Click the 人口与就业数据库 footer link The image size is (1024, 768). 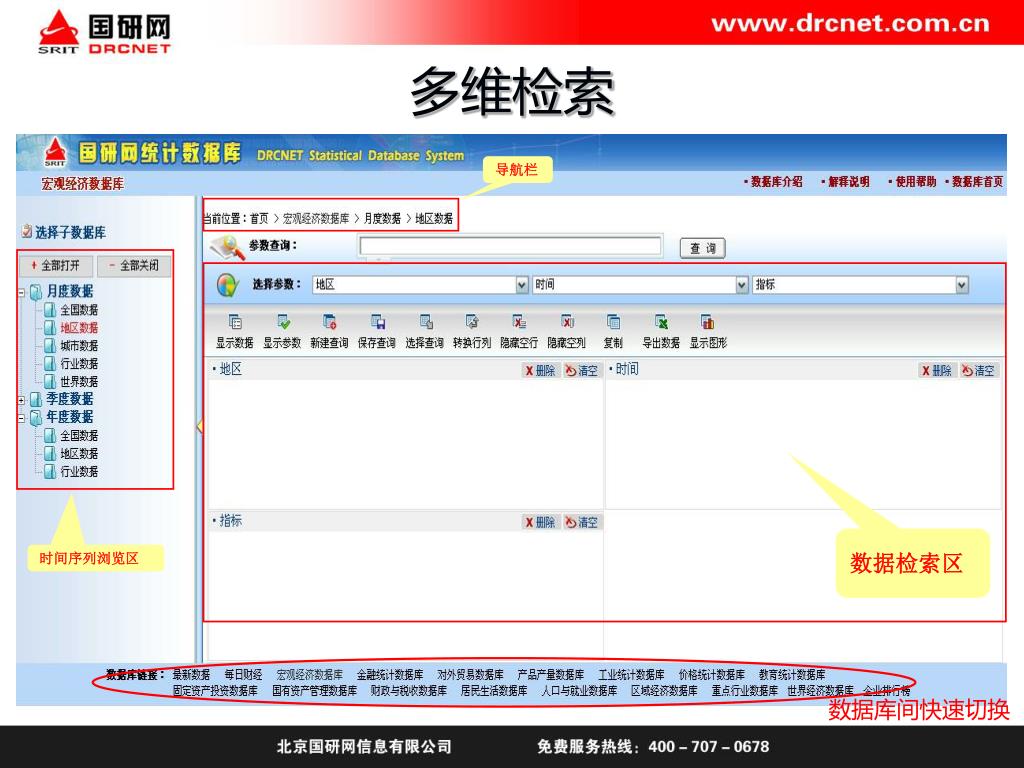point(579,690)
